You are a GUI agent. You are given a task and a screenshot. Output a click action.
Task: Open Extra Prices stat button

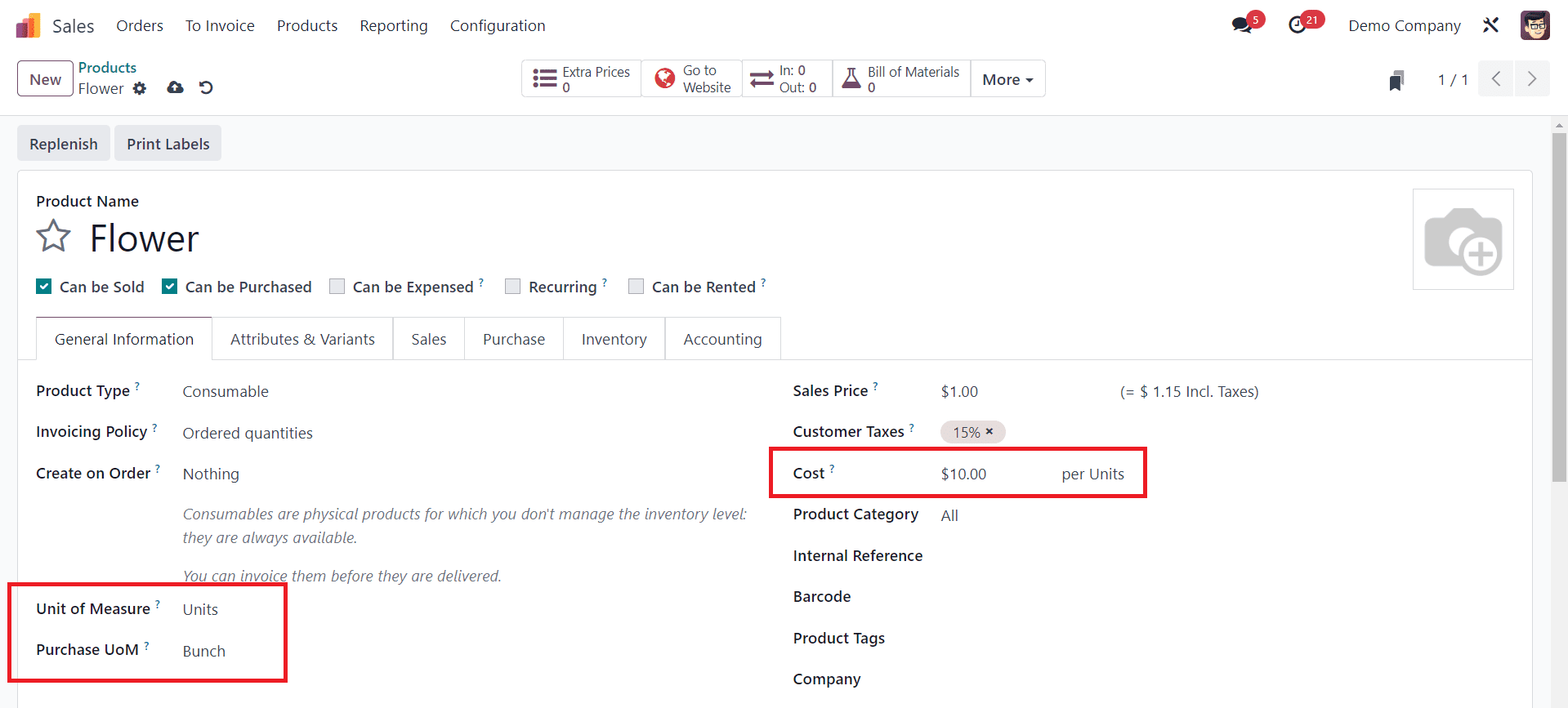581,79
